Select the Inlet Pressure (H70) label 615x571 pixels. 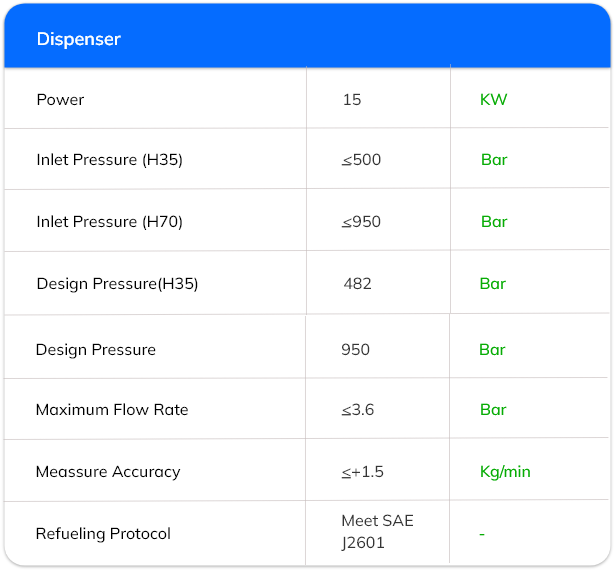pos(109,222)
